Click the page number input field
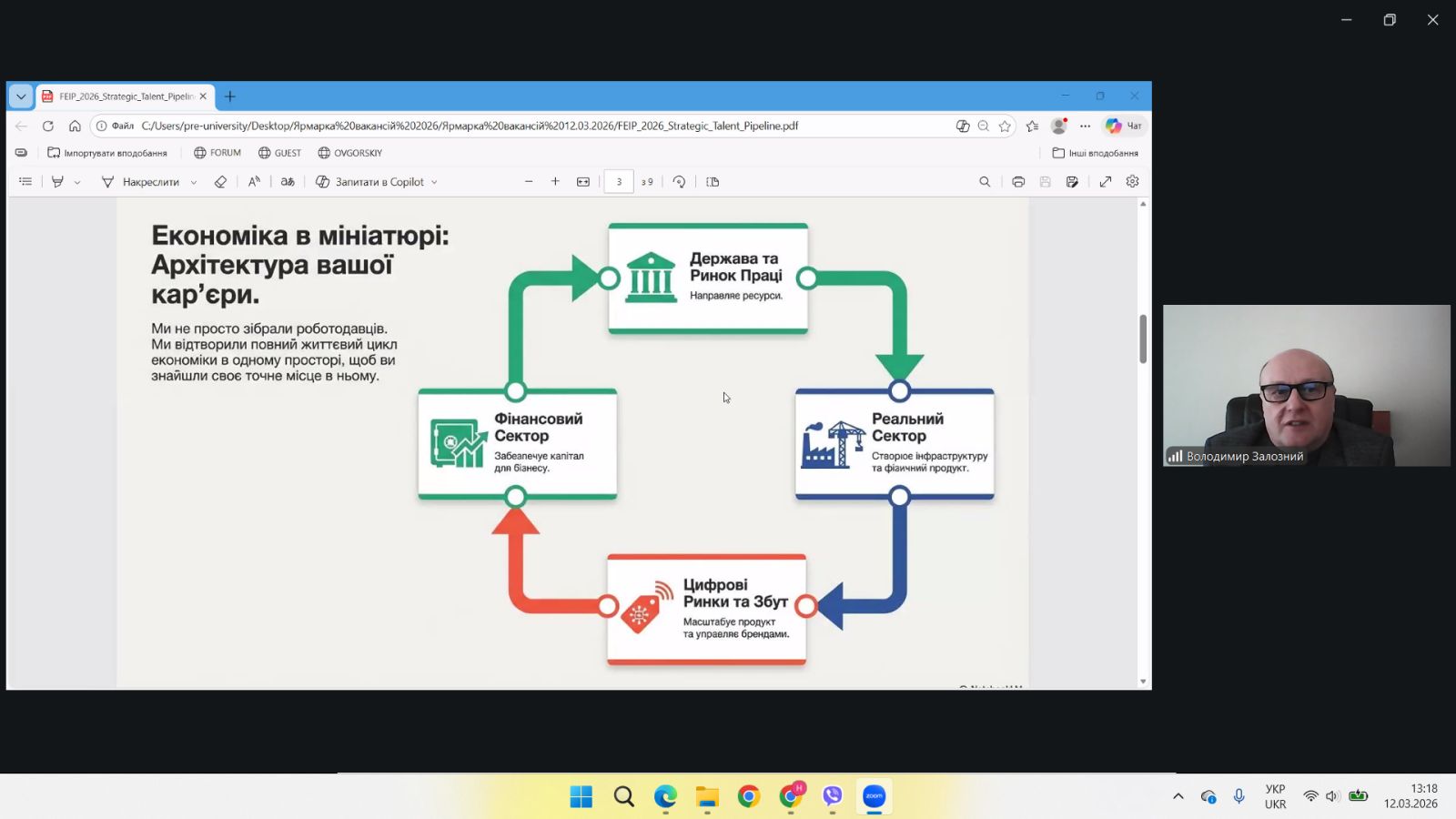The width and height of the screenshot is (1456, 819). pyautogui.click(x=619, y=182)
